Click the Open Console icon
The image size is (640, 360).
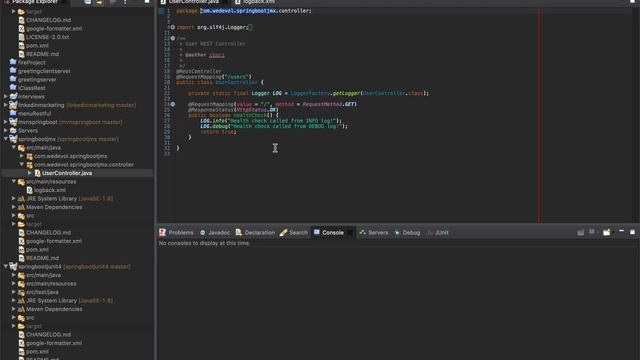click(607, 232)
